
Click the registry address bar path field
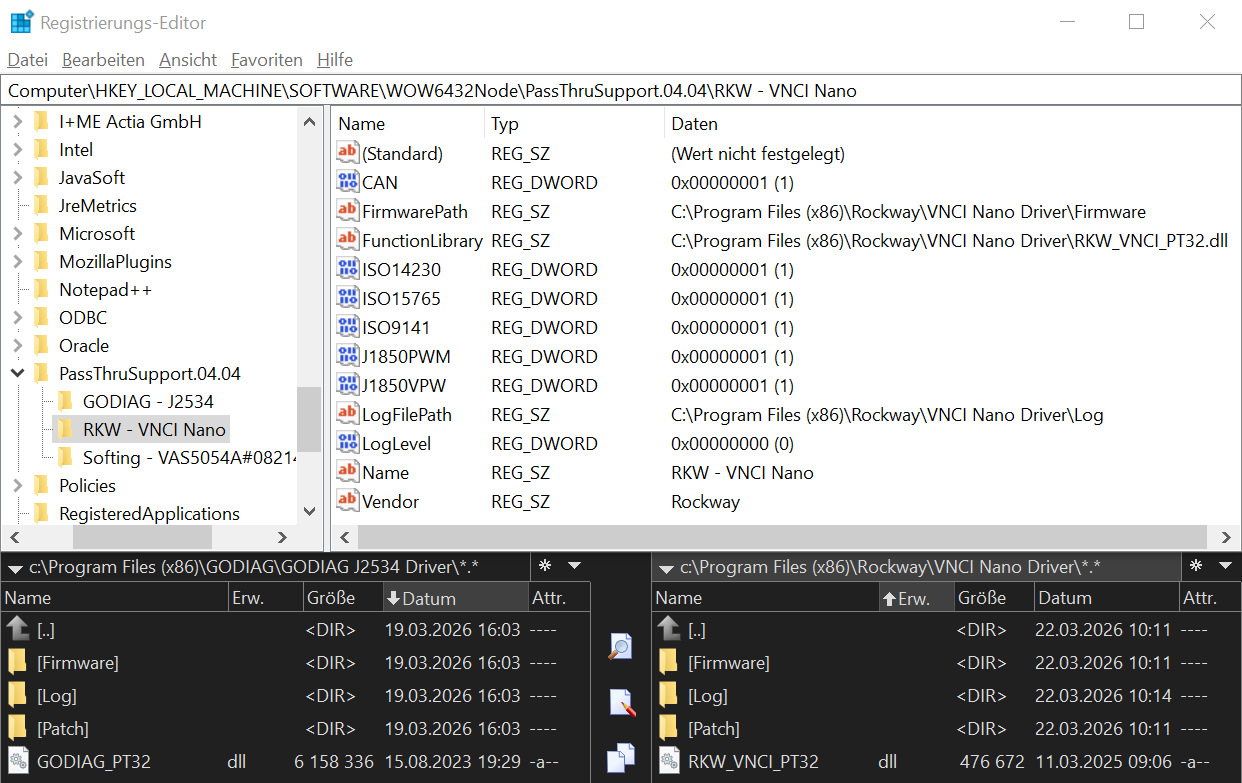(621, 90)
